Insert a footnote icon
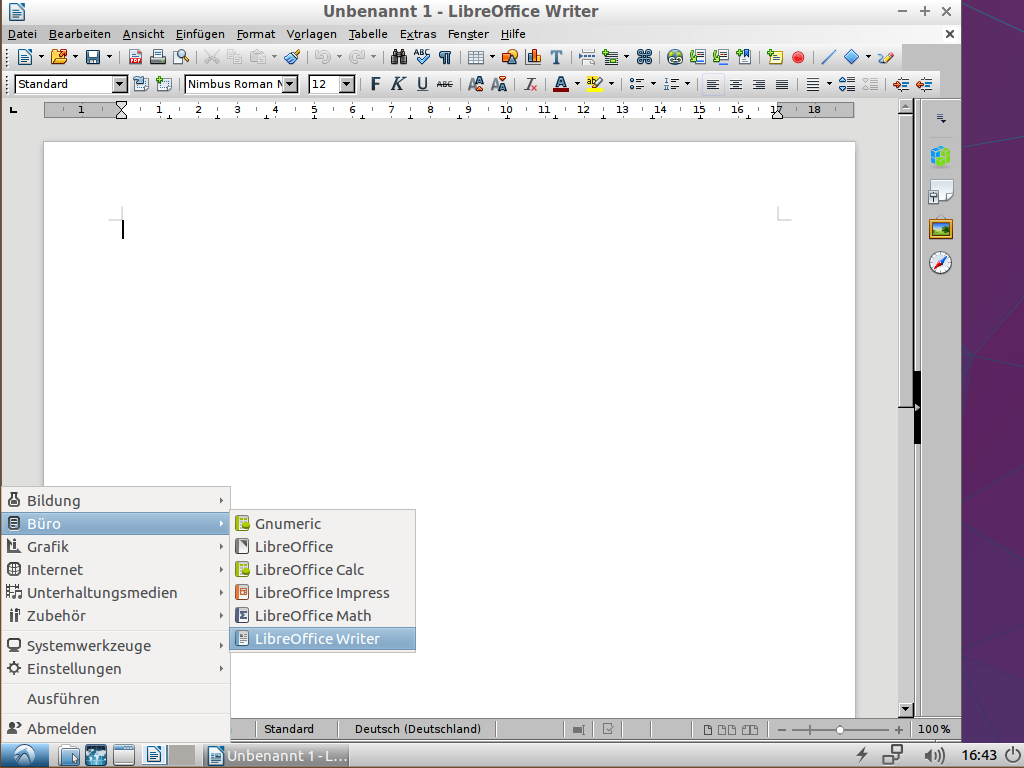This screenshot has width=1024, height=768. [697, 57]
